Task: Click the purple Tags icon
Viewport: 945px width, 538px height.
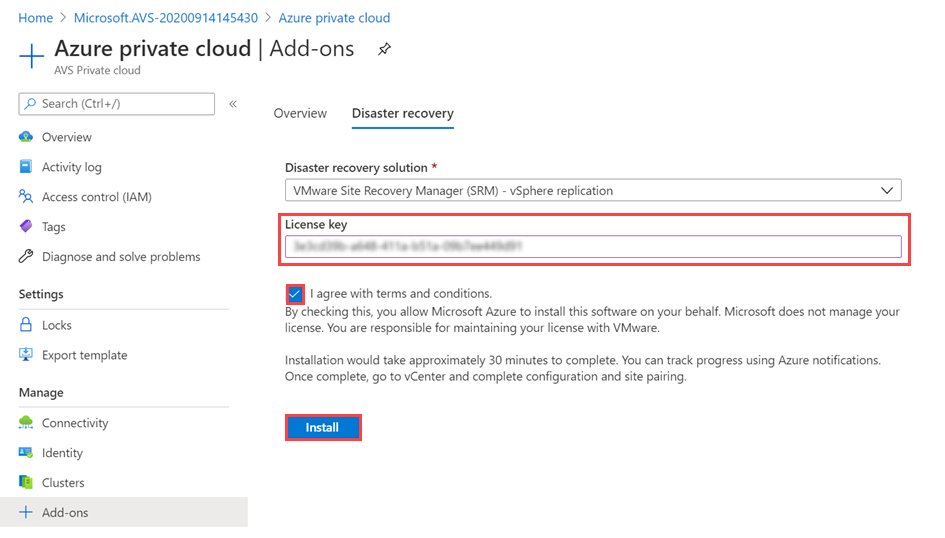Action: tap(26, 227)
